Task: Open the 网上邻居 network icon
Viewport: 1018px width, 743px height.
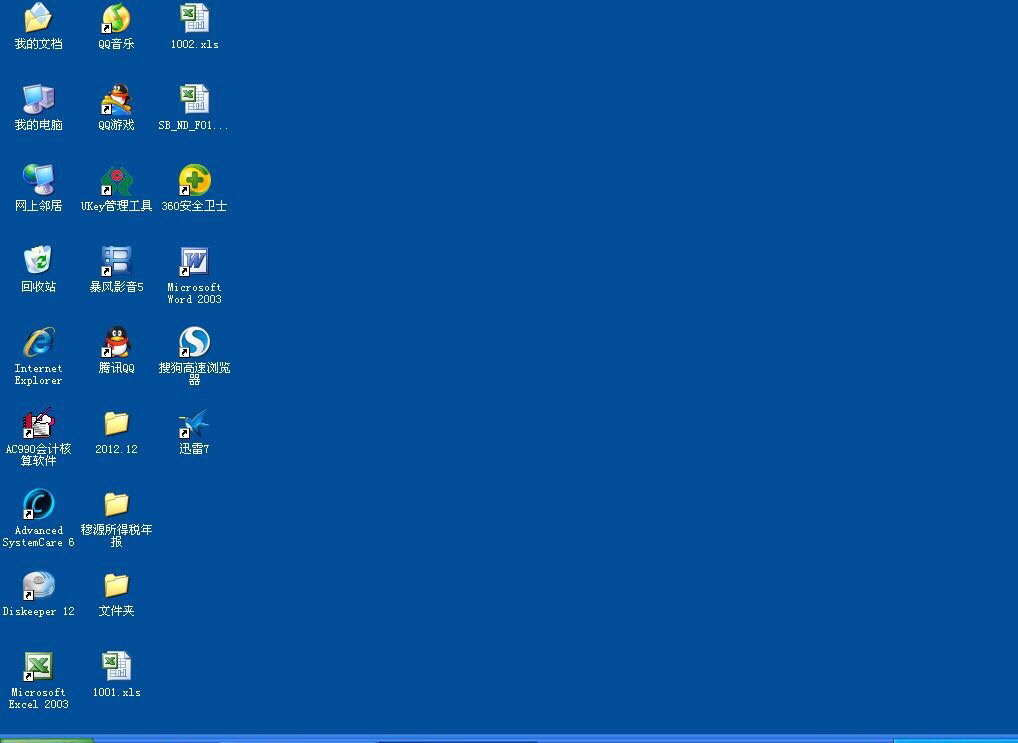Action: 38,180
